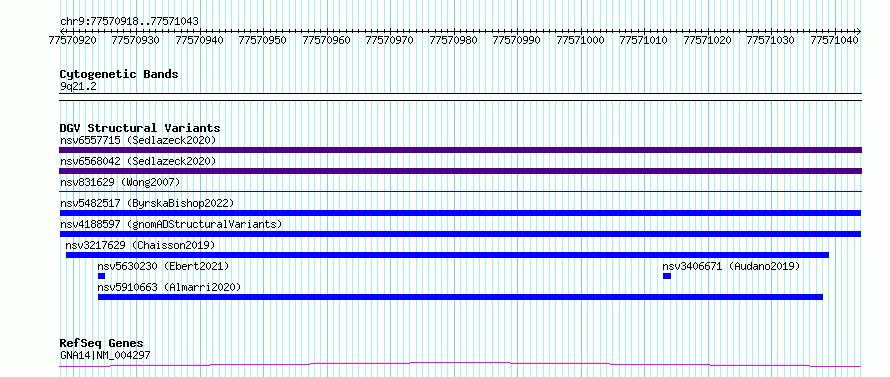
Task: Open nsv5482517 (ByrskaBishop2022) variant label
Action: (147, 203)
